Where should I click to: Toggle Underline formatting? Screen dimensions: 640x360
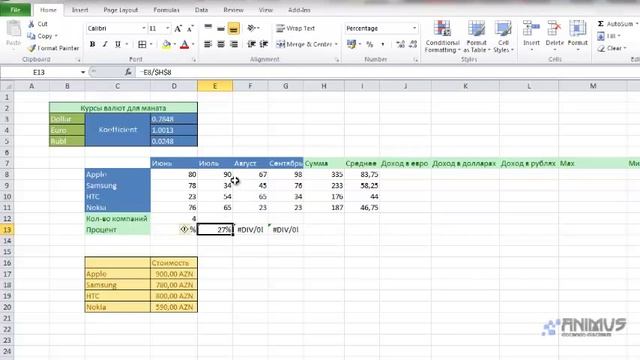(118, 44)
